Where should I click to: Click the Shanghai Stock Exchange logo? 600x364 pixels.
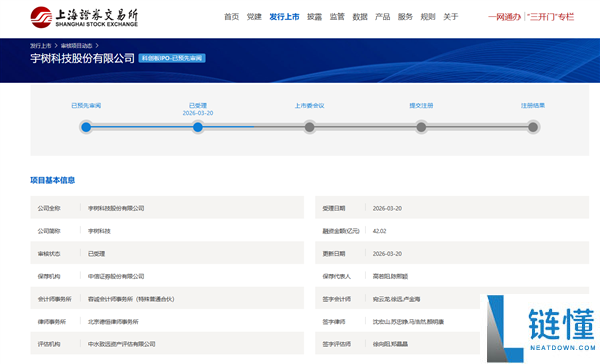[x=84, y=17]
